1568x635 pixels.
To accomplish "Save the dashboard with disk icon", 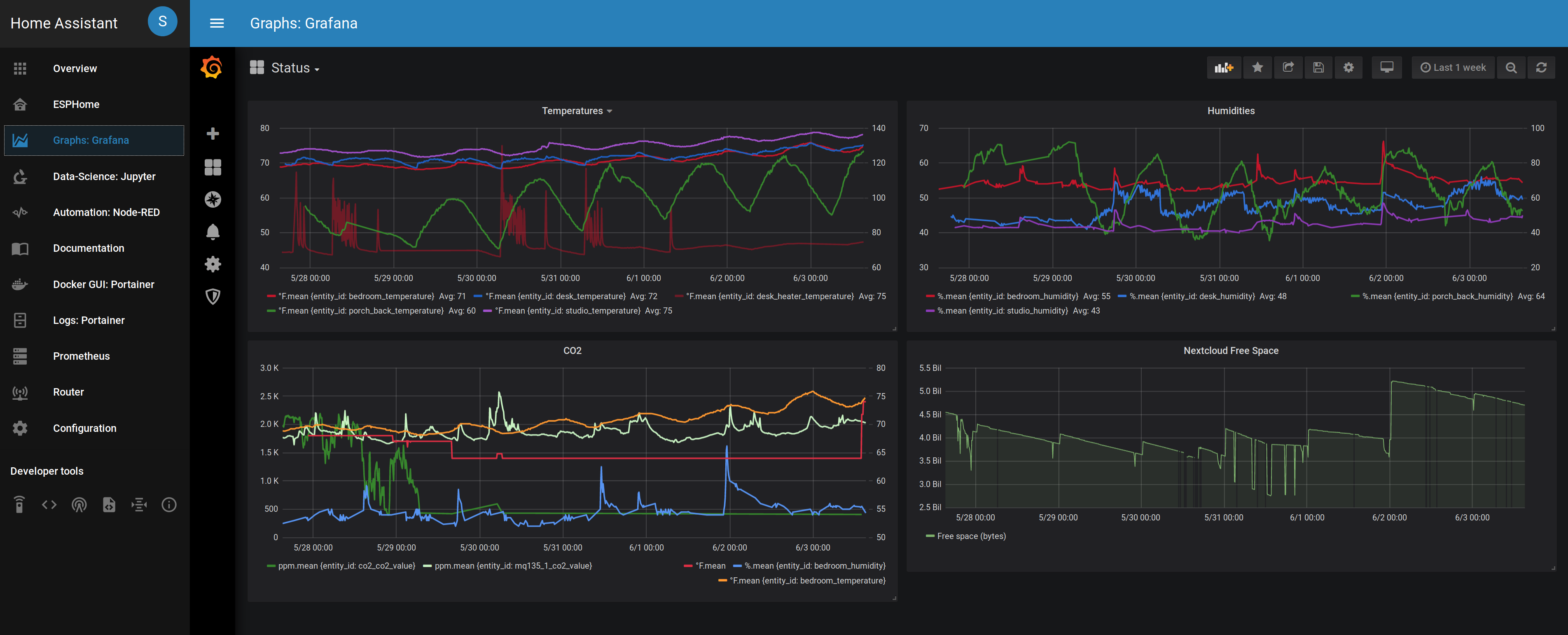I will pos(1318,68).
